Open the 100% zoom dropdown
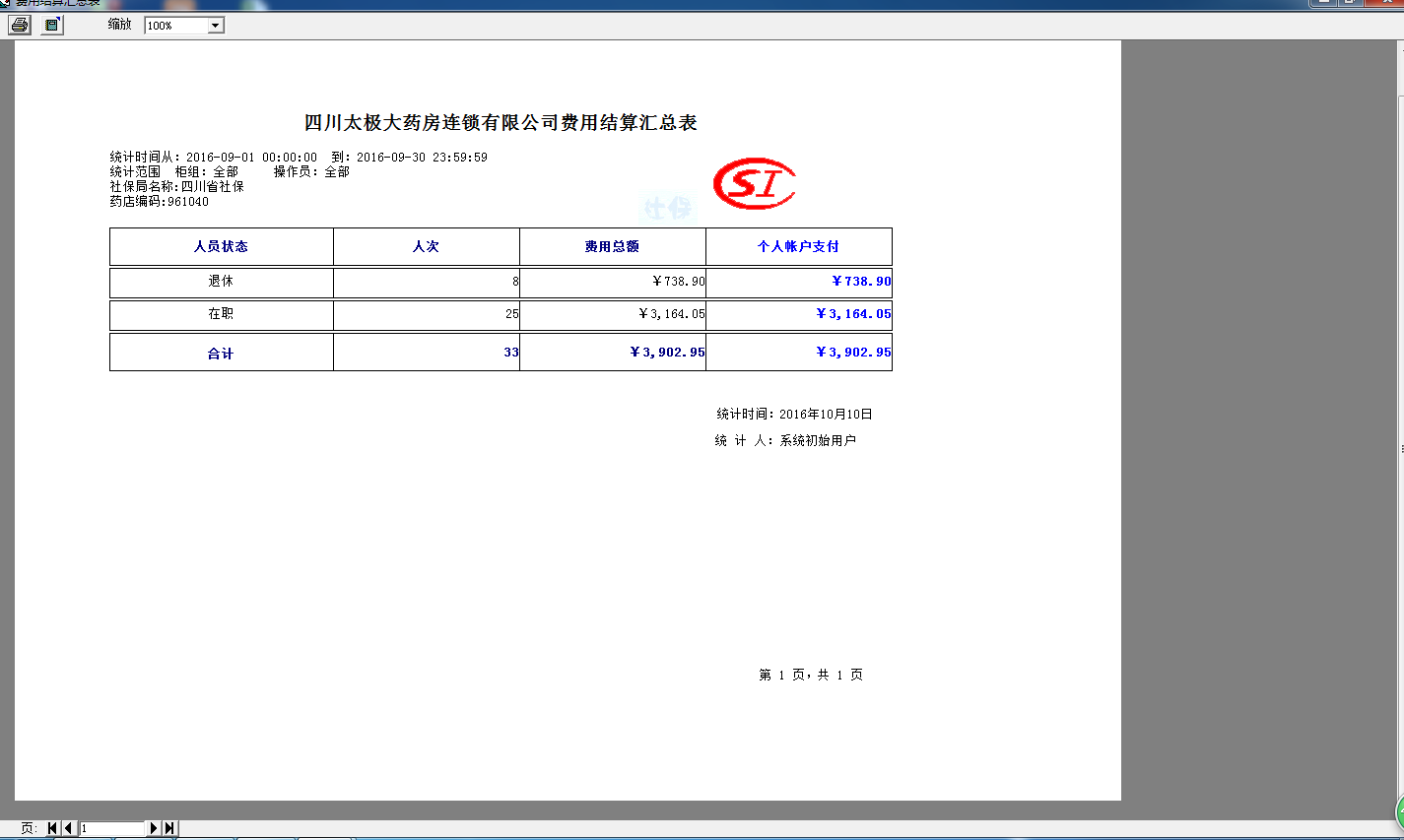 (216, 26)
